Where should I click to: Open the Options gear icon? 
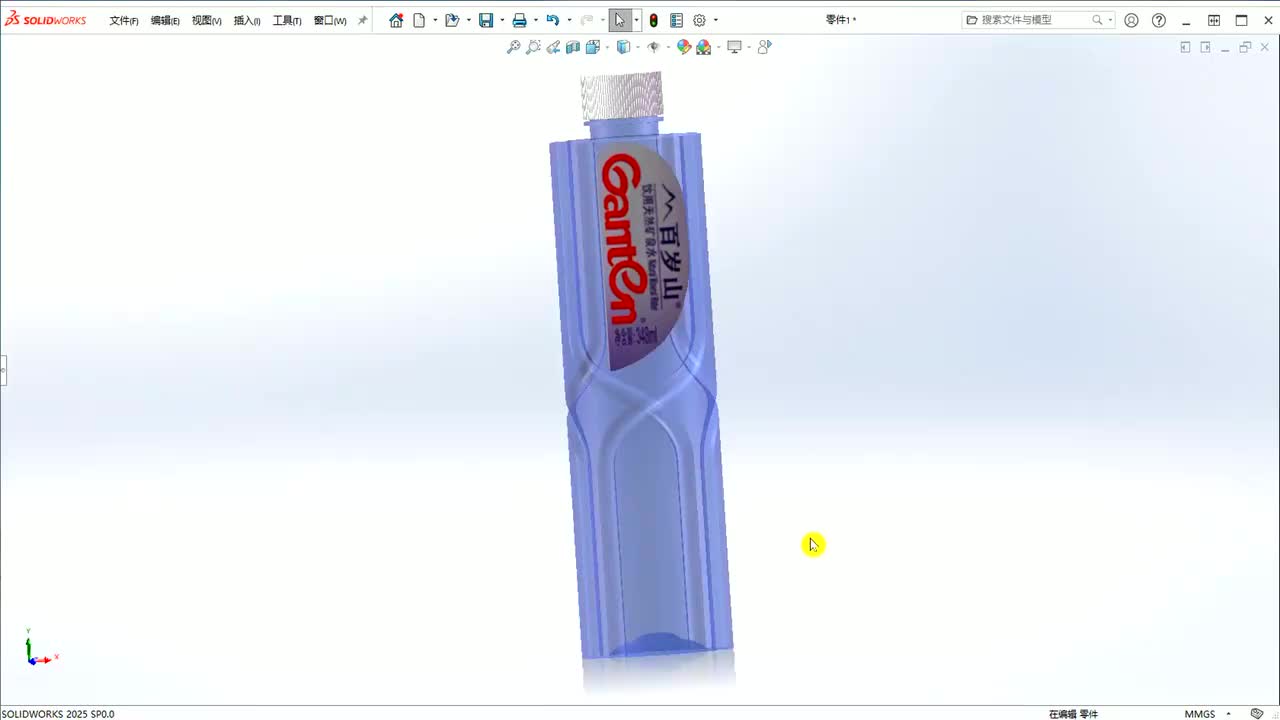click(700, 20)
